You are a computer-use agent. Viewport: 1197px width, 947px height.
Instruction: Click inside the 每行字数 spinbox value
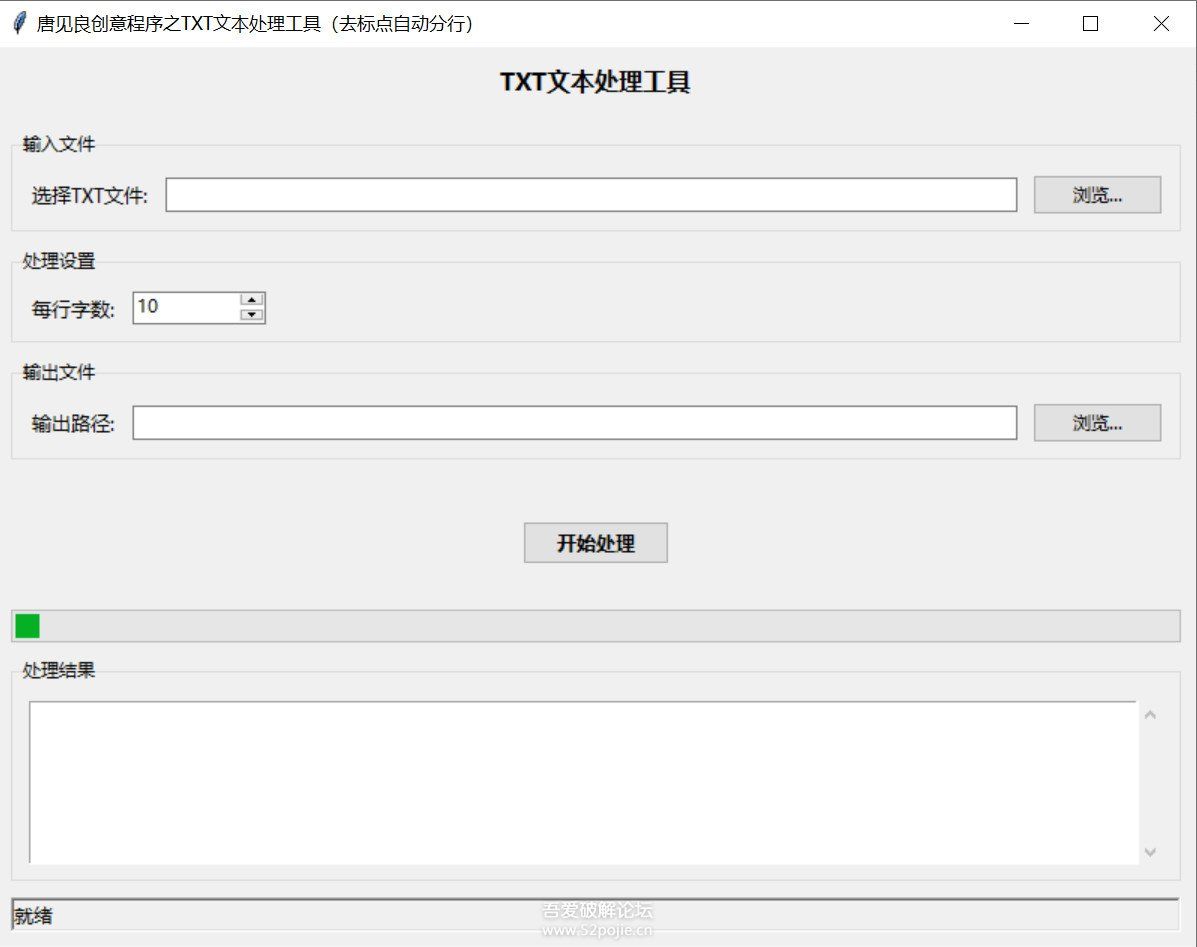pyautogui.click(x=186, y=307)
